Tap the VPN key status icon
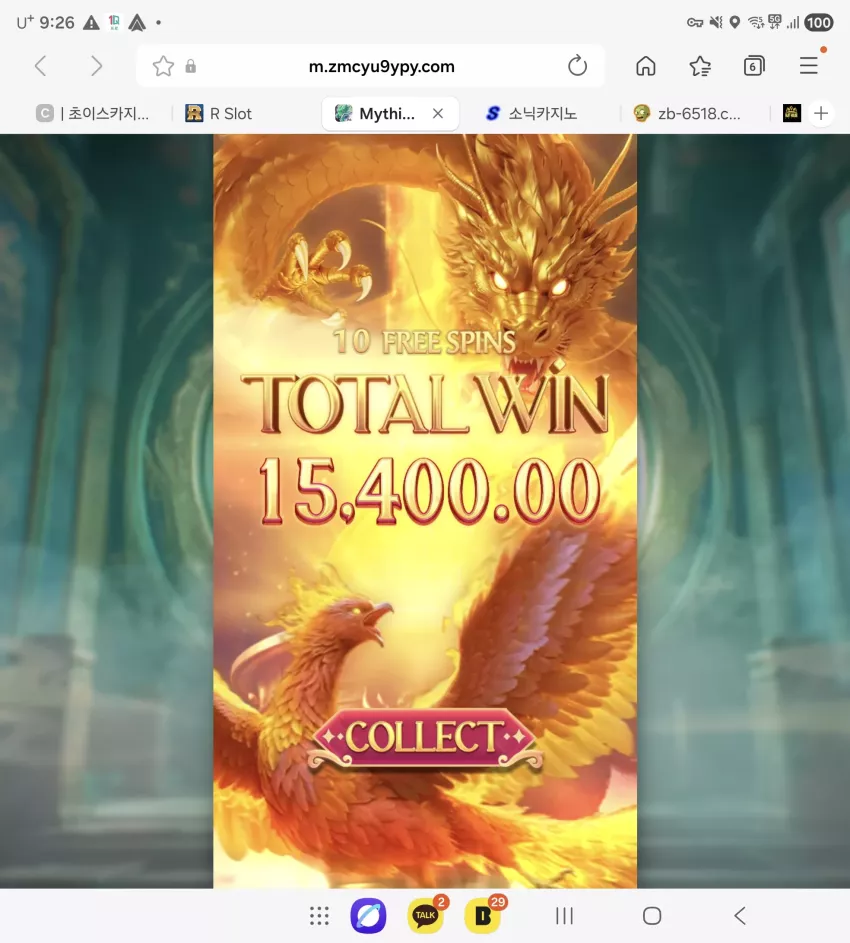This screenshot has height=943, width=850. [x=695, y=23]
